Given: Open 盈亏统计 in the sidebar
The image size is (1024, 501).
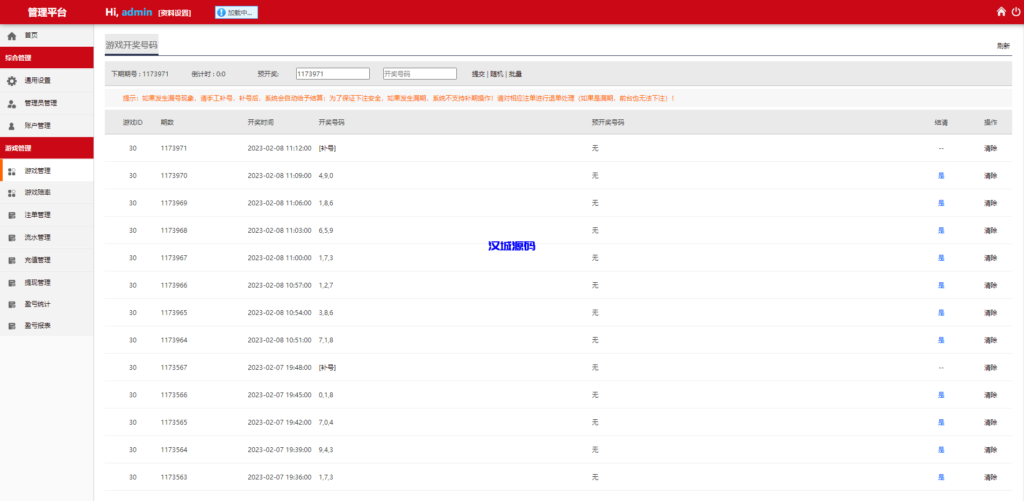Looking at the screenshot, I should pyautogui.click(x=37, y=304).
